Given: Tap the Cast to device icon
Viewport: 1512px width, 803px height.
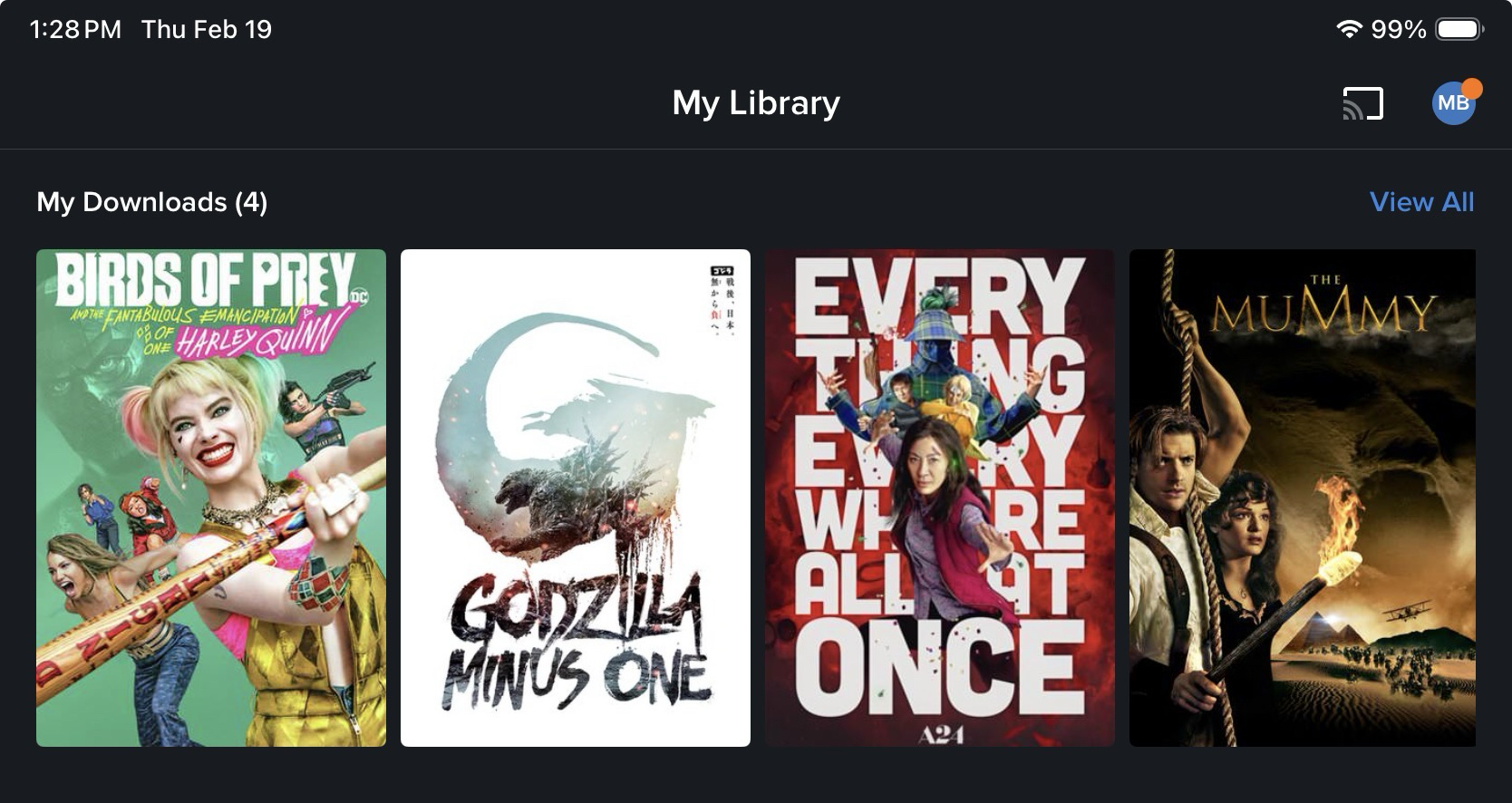Looking at the screenshot, I should 1362,103.
